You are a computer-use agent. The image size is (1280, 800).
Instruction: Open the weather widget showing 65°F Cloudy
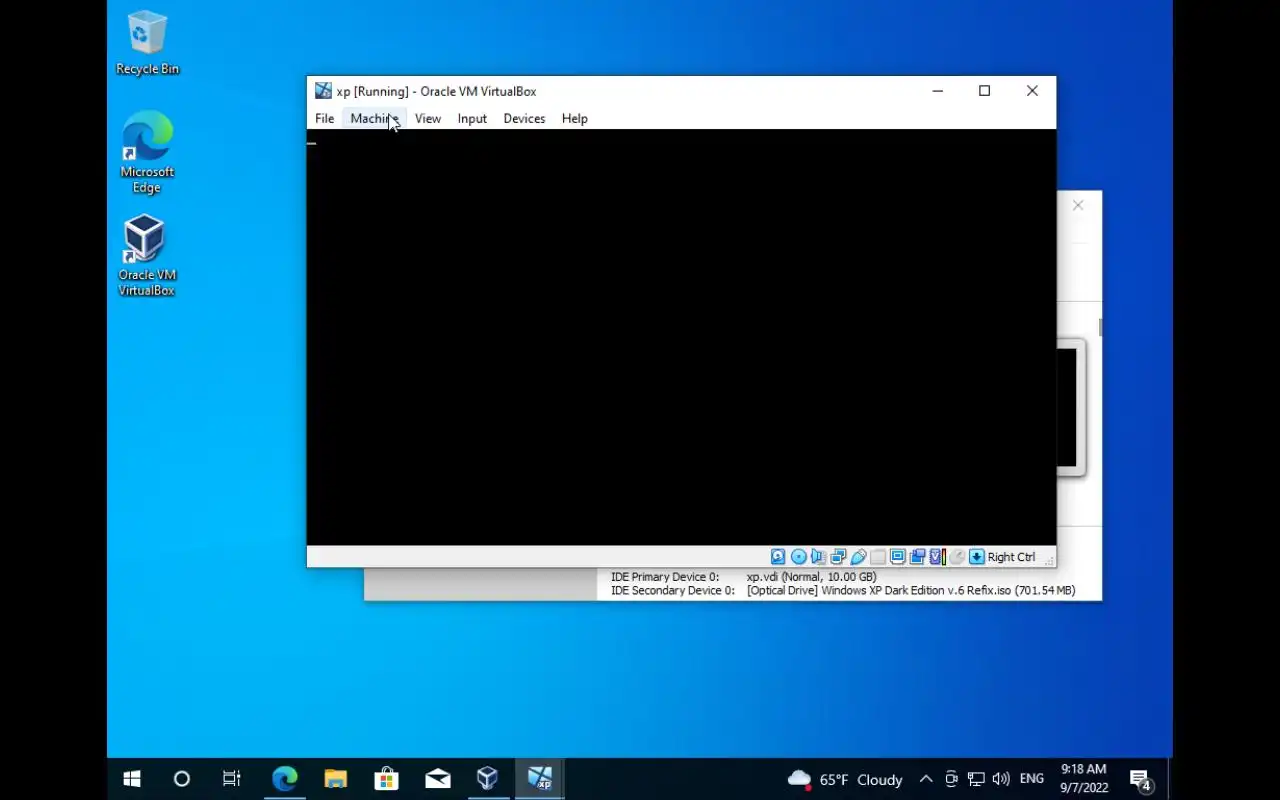pyautogui.click(x=845, y=779)
